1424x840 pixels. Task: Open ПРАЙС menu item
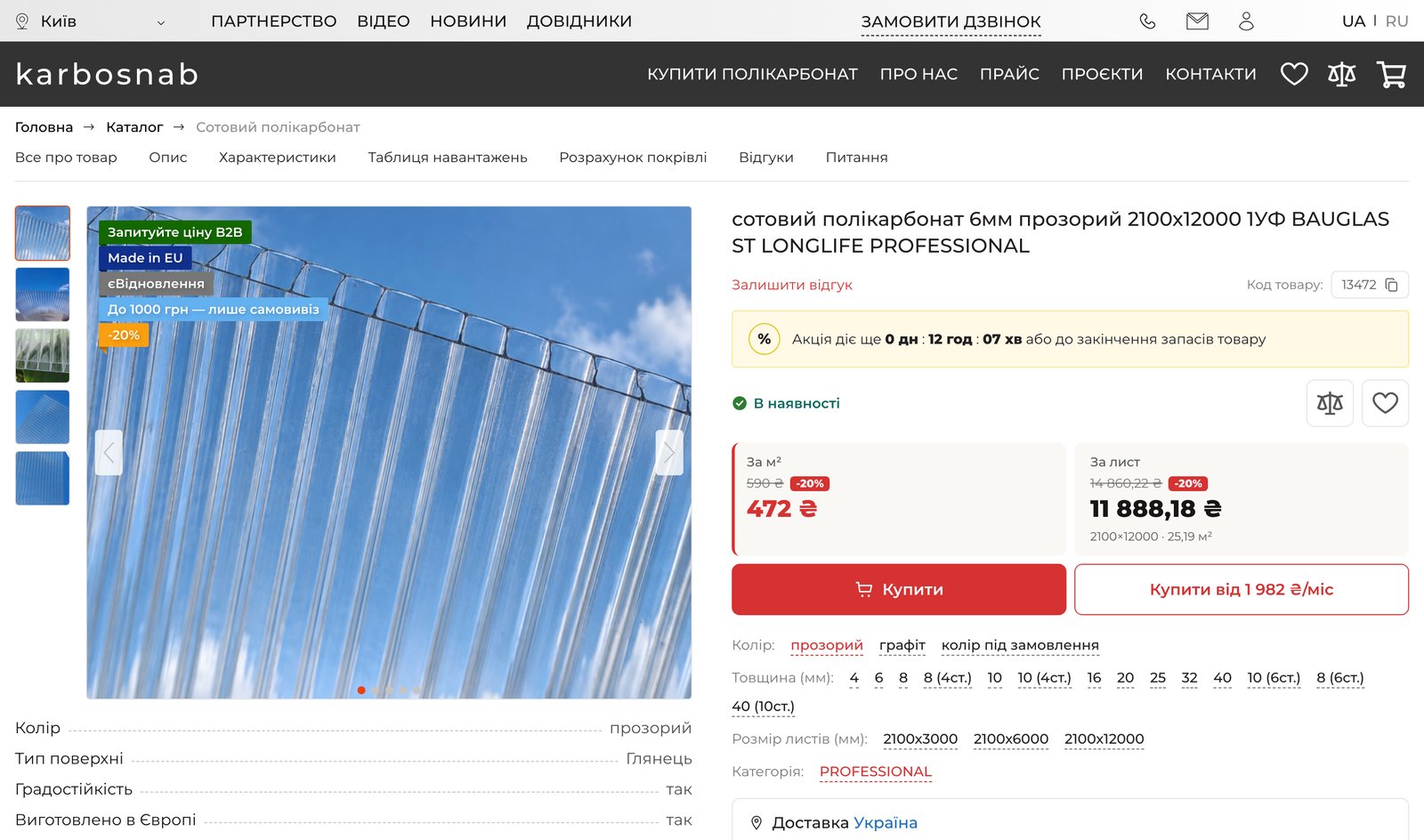pos(1009,74)
